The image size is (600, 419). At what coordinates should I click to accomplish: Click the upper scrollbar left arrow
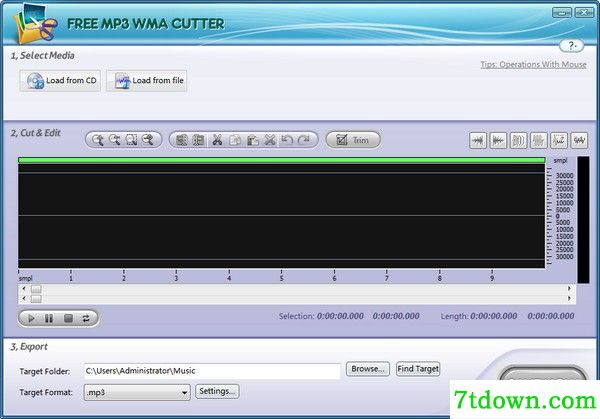pyautogui.click(x=24, y=289)
